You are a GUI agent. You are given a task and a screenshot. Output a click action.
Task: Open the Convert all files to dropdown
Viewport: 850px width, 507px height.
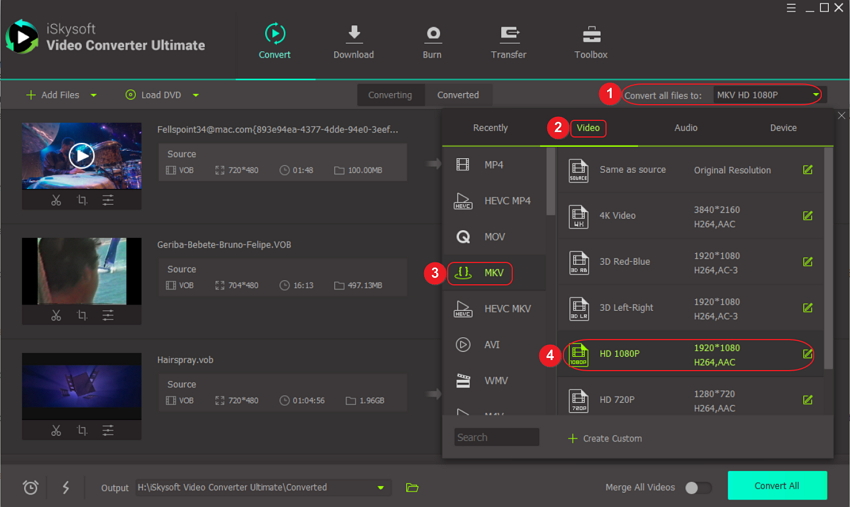point(767,95)
